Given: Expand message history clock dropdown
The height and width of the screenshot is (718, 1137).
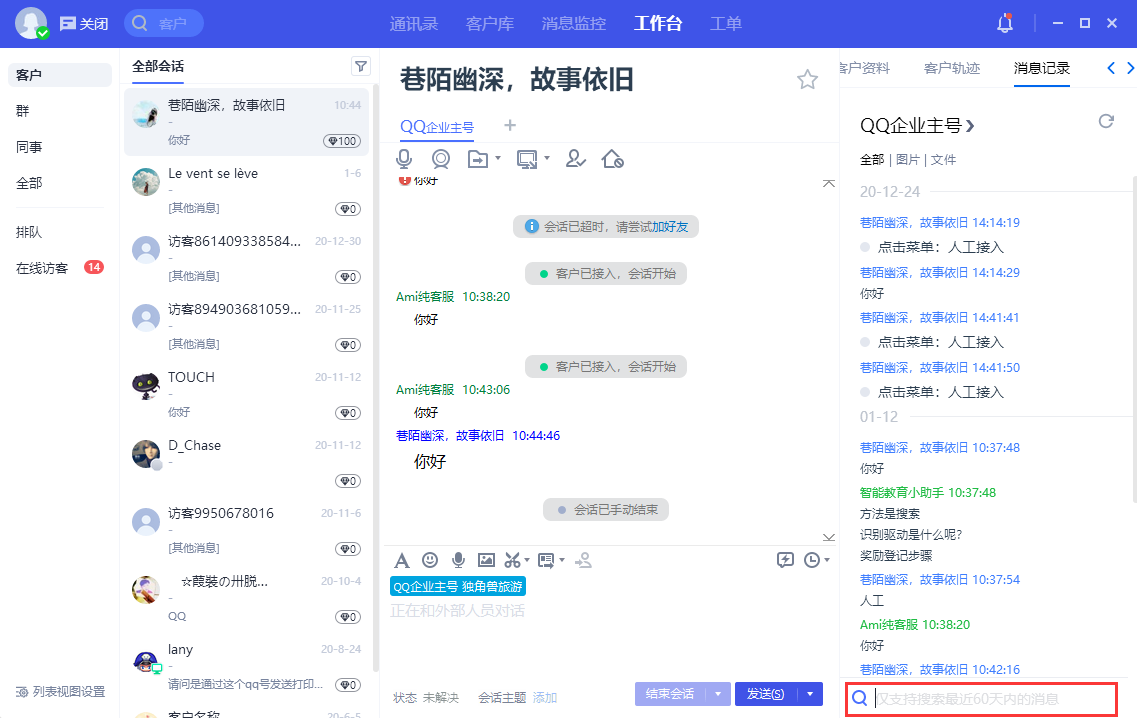Looking at the screenshot, I should pos(827,560).
